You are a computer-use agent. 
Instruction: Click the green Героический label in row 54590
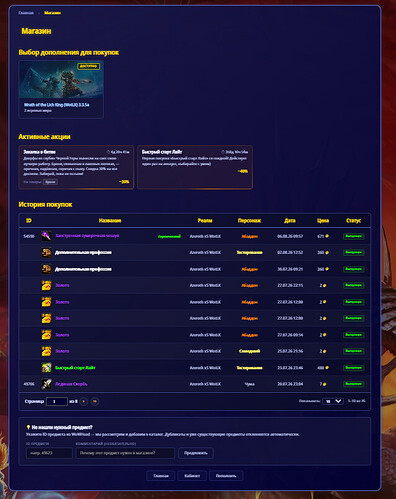click(169, 236)
